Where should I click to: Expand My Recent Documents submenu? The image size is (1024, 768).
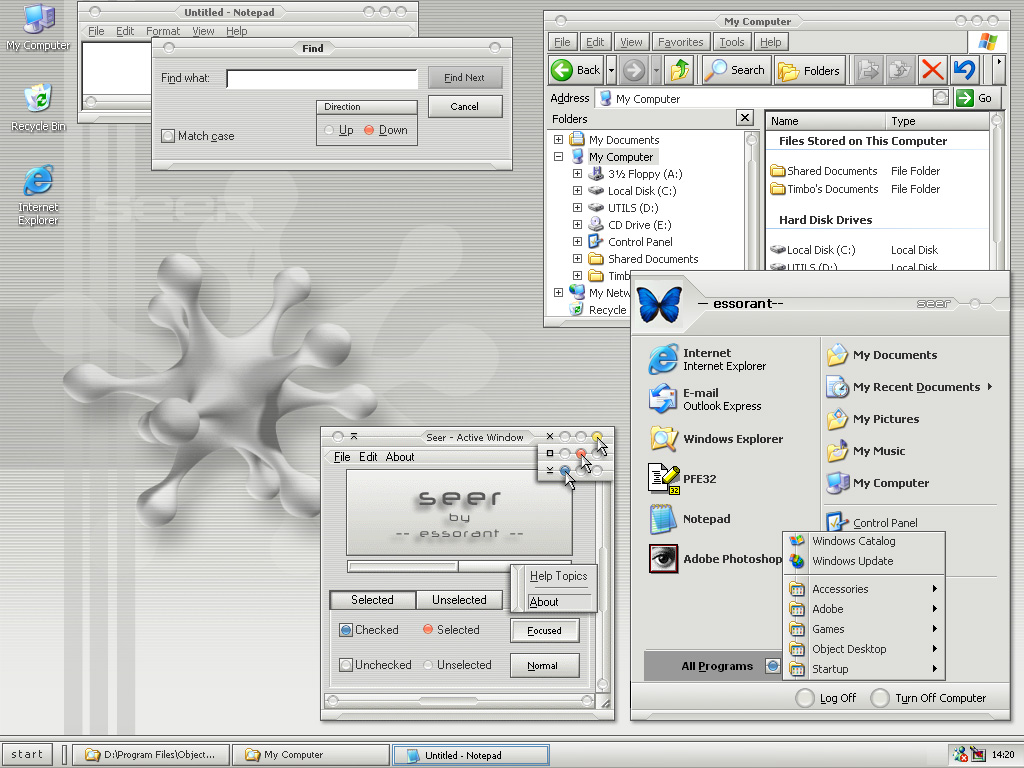[x=910, y=387]
